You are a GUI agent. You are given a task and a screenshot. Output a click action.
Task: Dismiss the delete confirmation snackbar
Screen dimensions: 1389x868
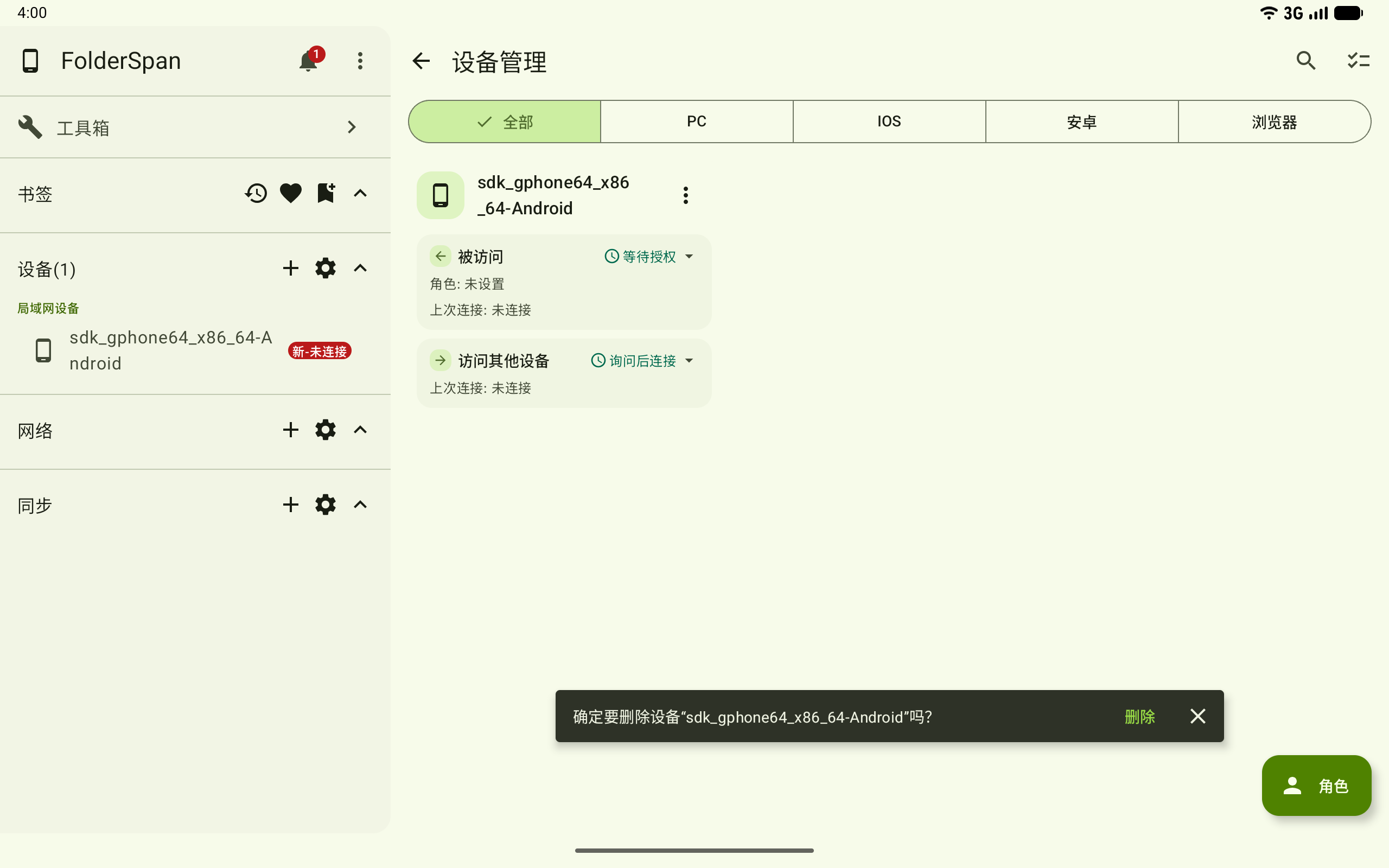[x=1198, y=716]
